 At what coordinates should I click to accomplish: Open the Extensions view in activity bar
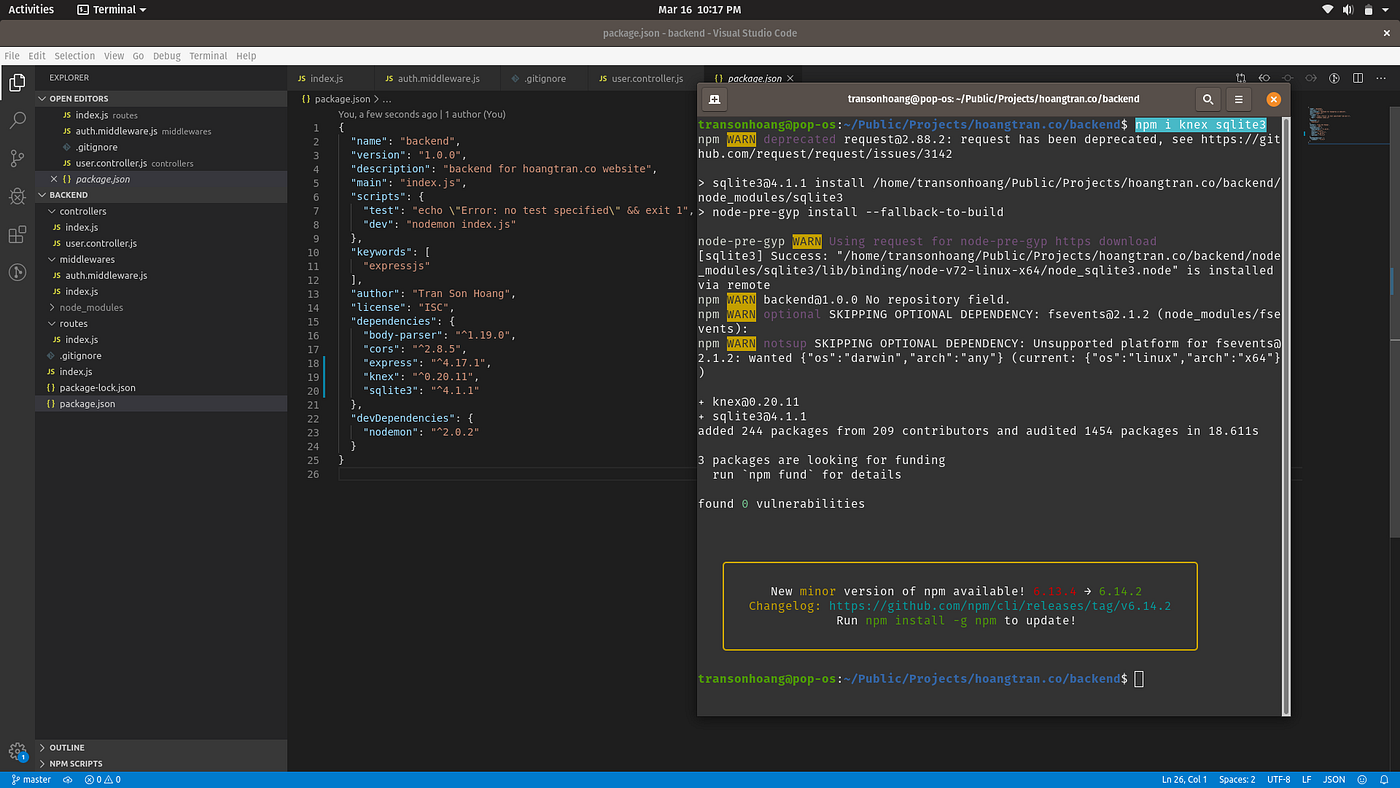pos(17,235)
